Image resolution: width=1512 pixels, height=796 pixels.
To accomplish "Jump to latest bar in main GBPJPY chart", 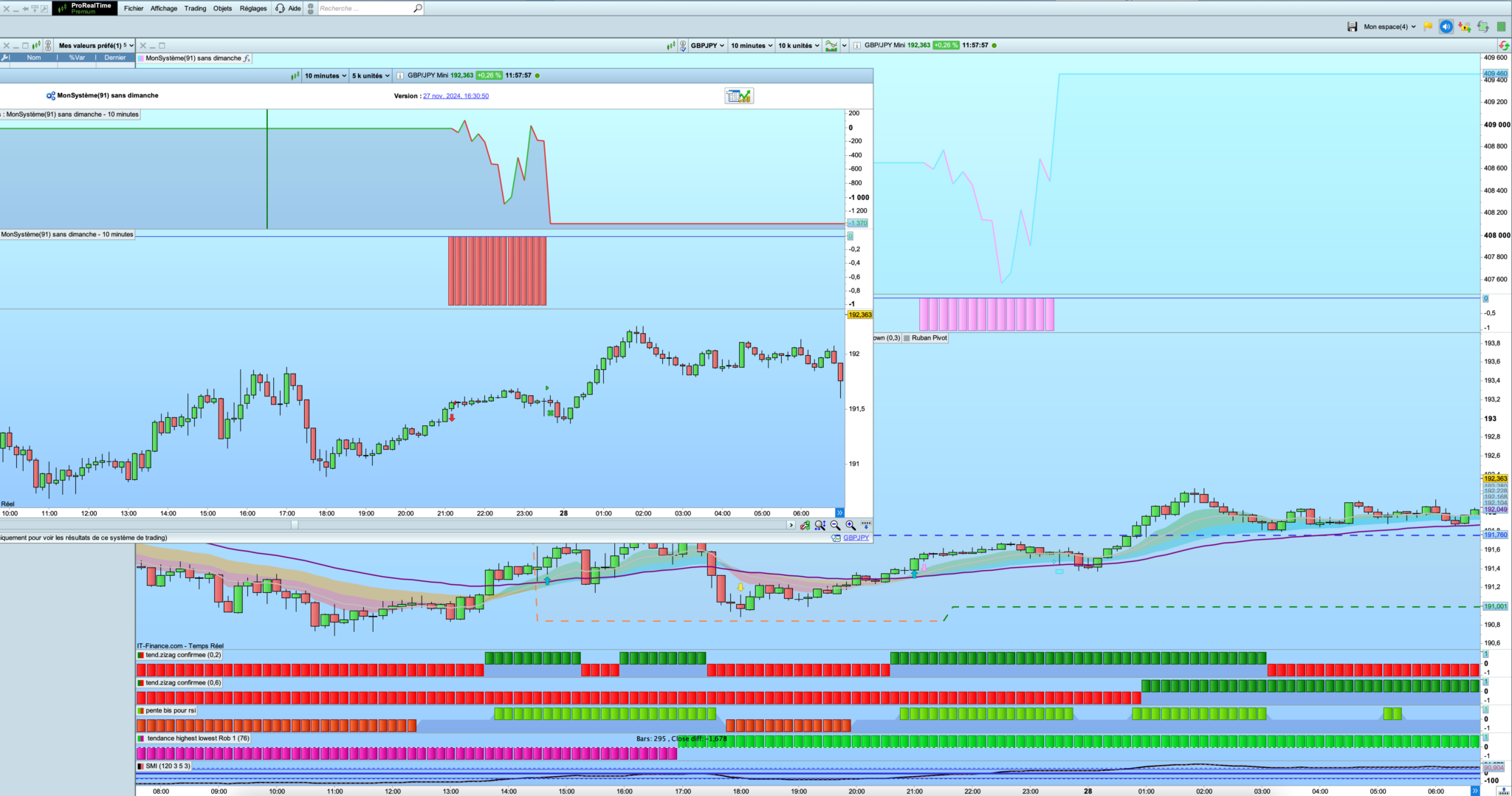I will tap(1474, 791).
